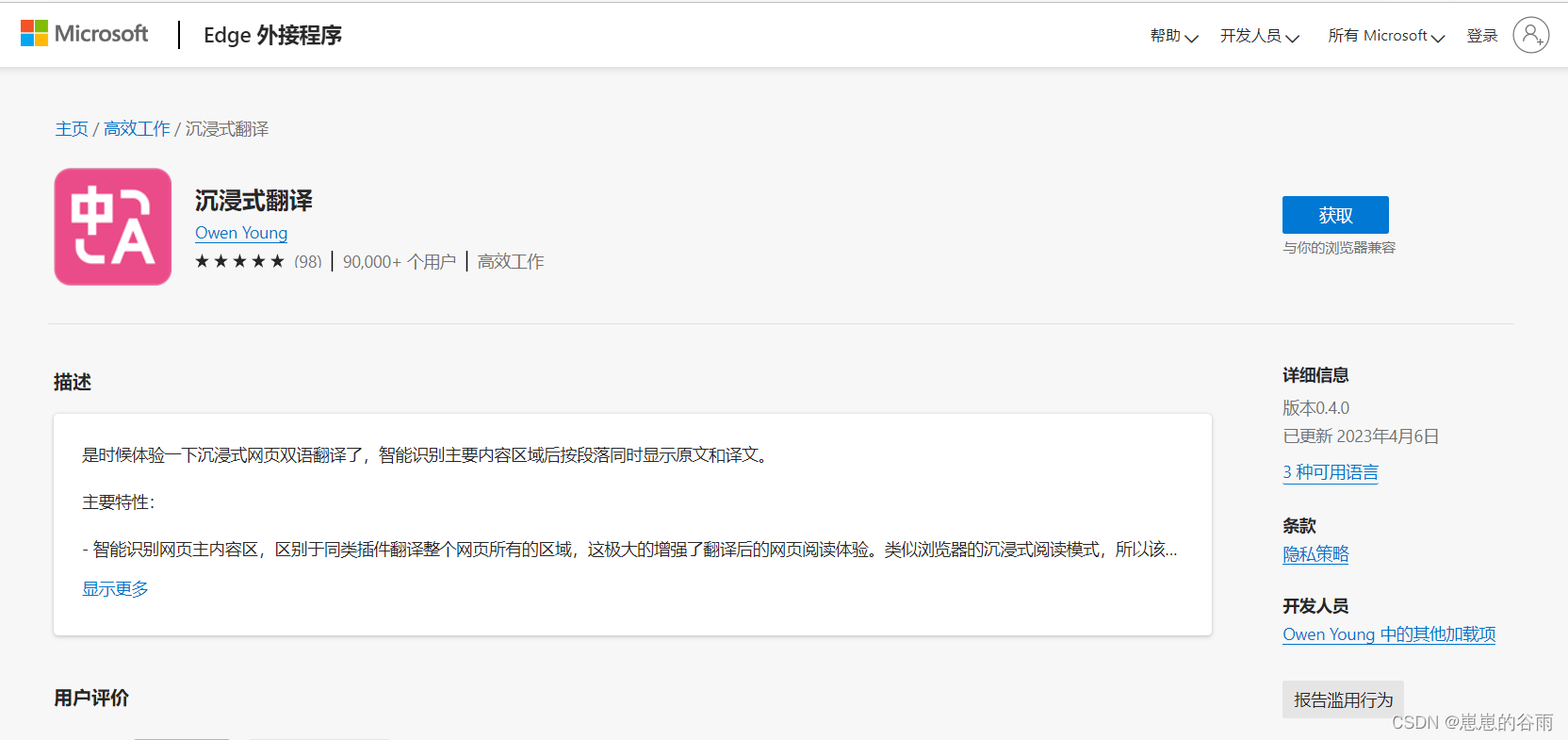The width and height of the screenshot is (1568, 740).
Task: Open Owen Young 中的其他加载项 link
Action: click(x=1389, y=634)
